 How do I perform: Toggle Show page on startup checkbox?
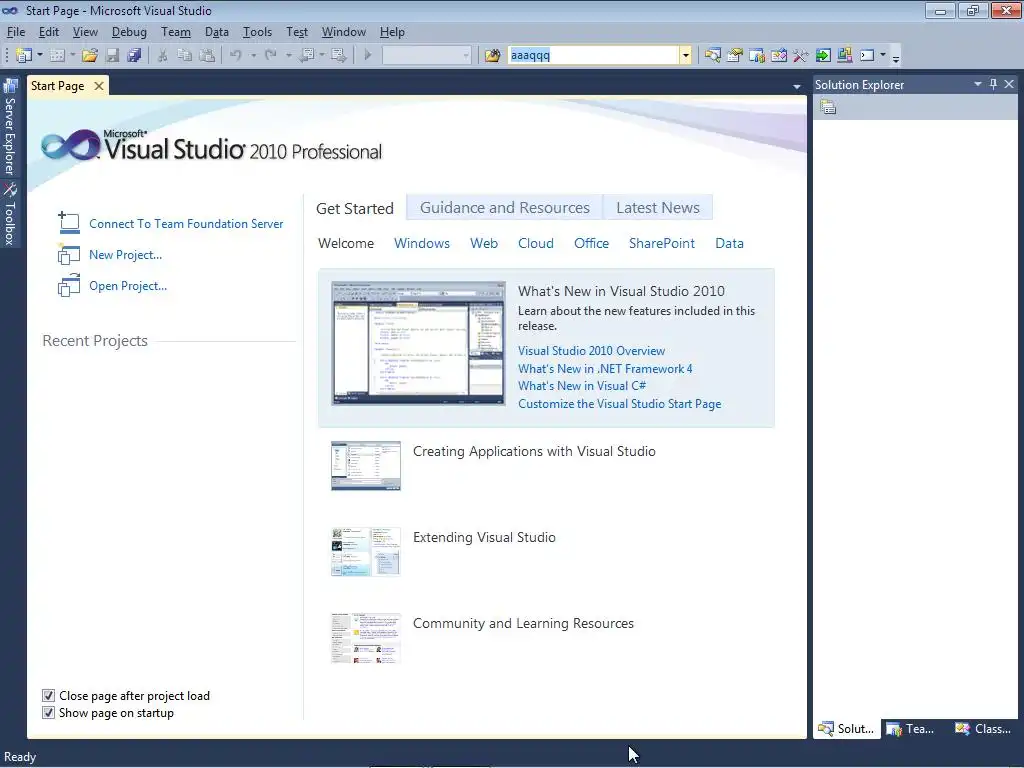pyautogui.click(x=48, y=712)
